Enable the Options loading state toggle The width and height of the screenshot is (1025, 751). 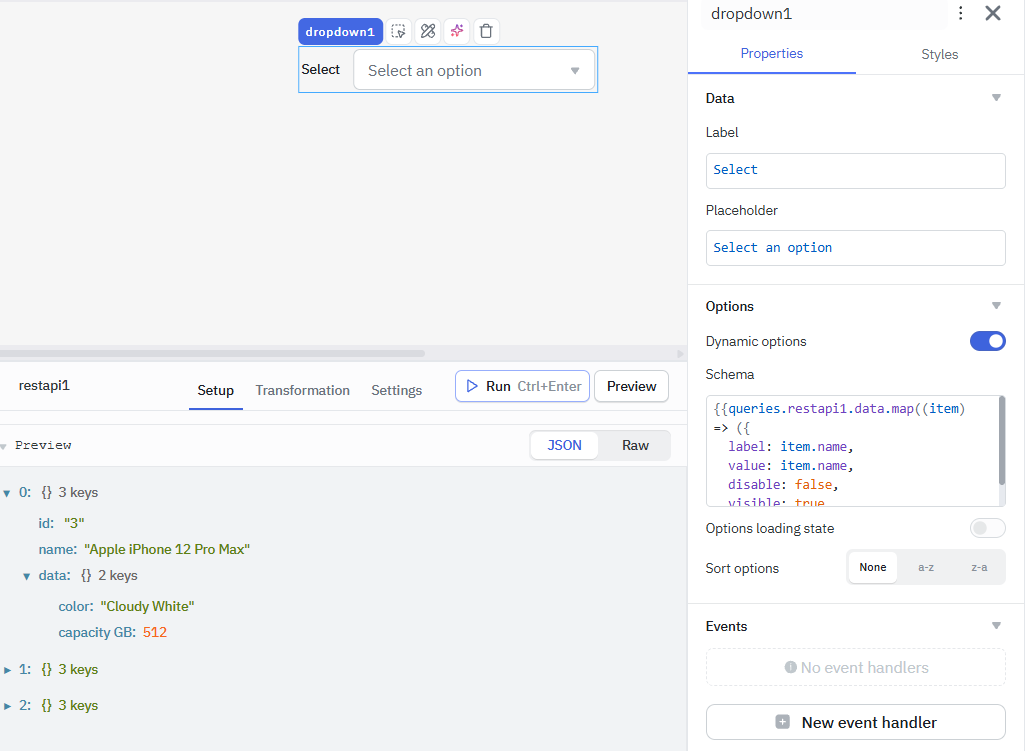(x=987, y=528)
